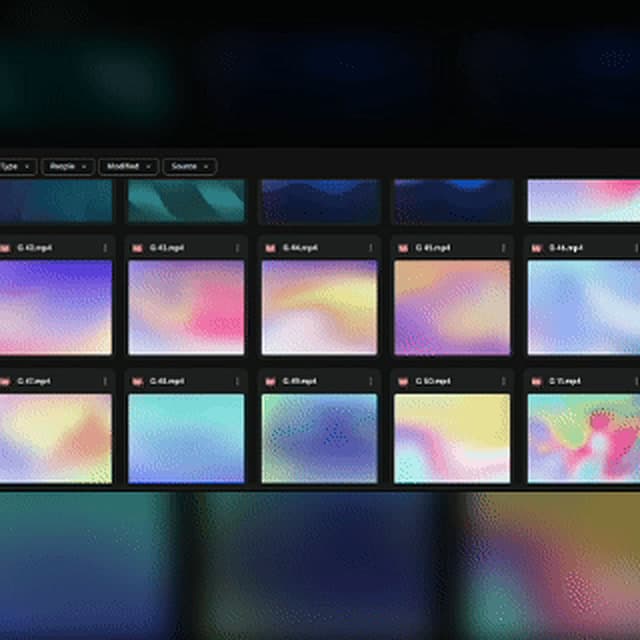Click the video file icon beside G 50.mp4
640x640 pixels.
click(403, 382)
